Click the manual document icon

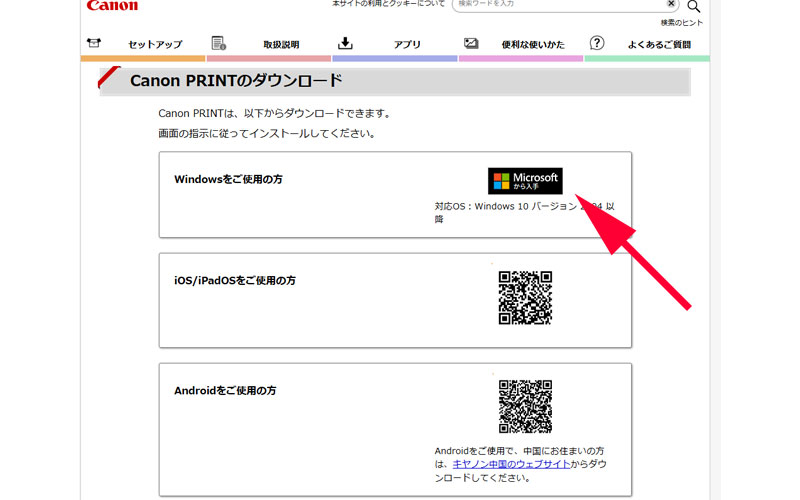coord(219,44)
